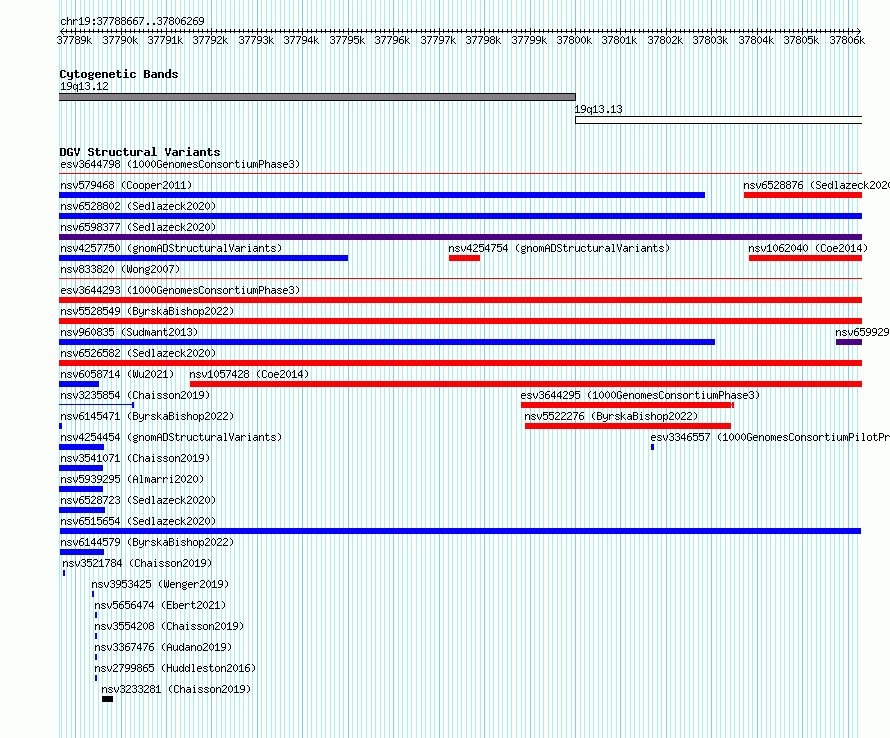Image resolution: width=890 pixels, height=738 pixels.
Task: Click the 19q13.13 band name text
Action: [x=598, y=110]
